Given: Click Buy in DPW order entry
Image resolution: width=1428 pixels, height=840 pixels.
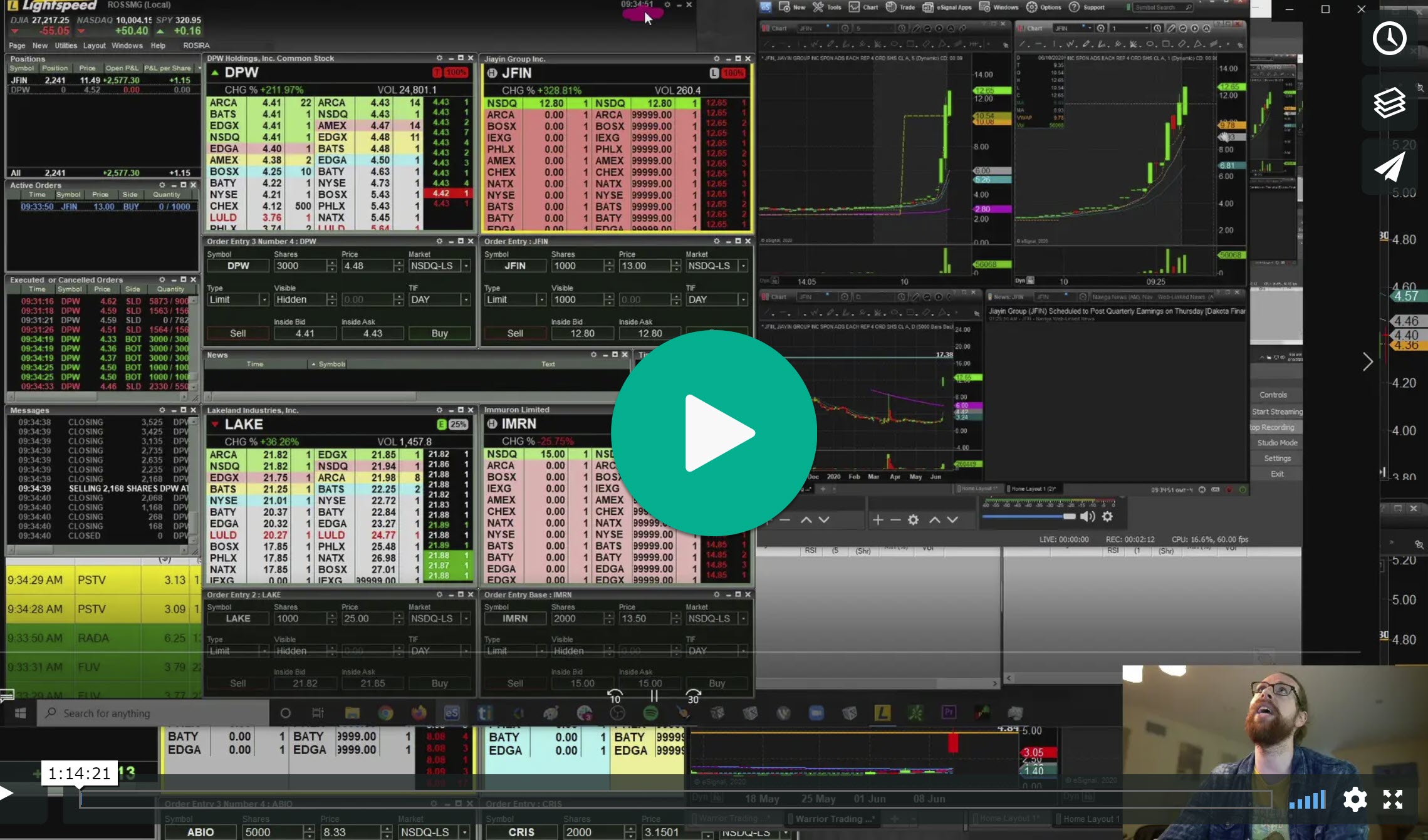Looking at the screenshot, I should click(x=439, y=333).
